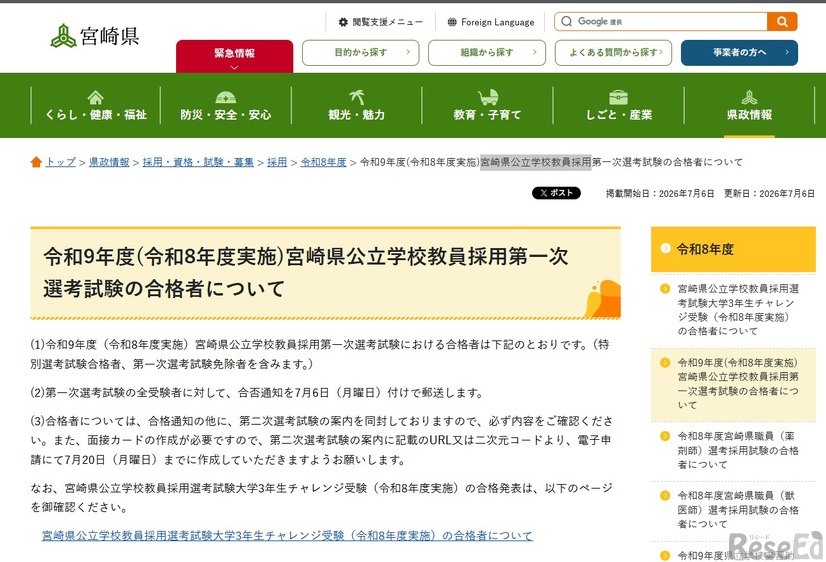The width and height of the screenshot is (826, 562).
Task: Select the 観光・魅力 navigation label
Action: coord(357,115)
